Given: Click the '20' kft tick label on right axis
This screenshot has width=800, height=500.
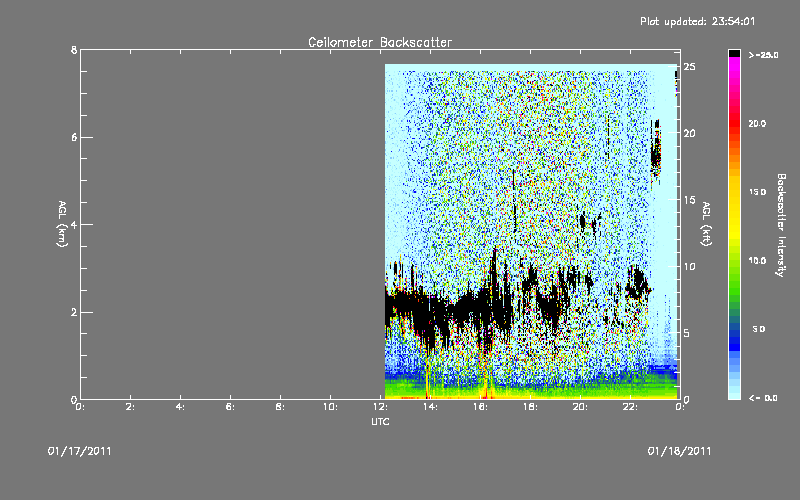Looking at the screenshot, I should pos(689,133).
